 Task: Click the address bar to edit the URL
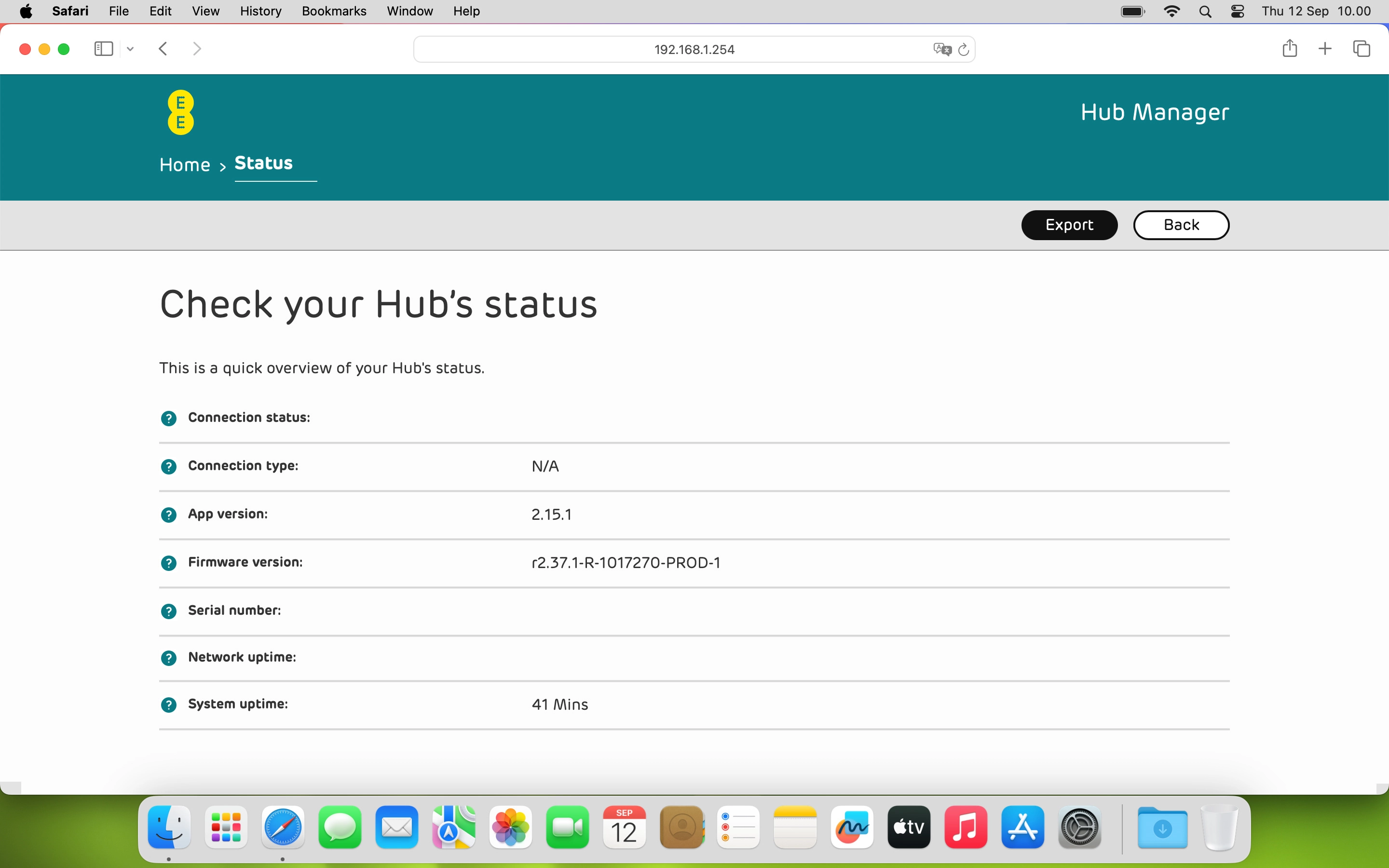(694, 49)
